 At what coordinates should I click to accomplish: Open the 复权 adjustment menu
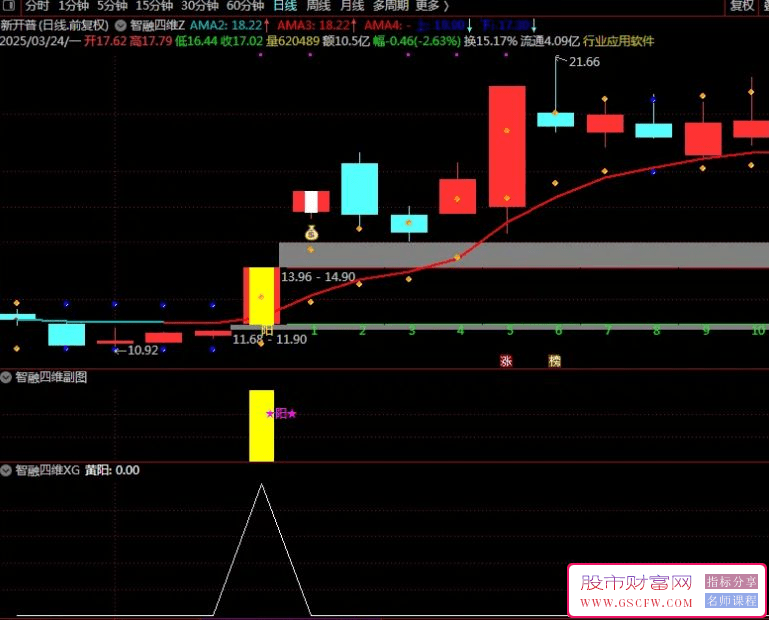(x=742, y=6)
